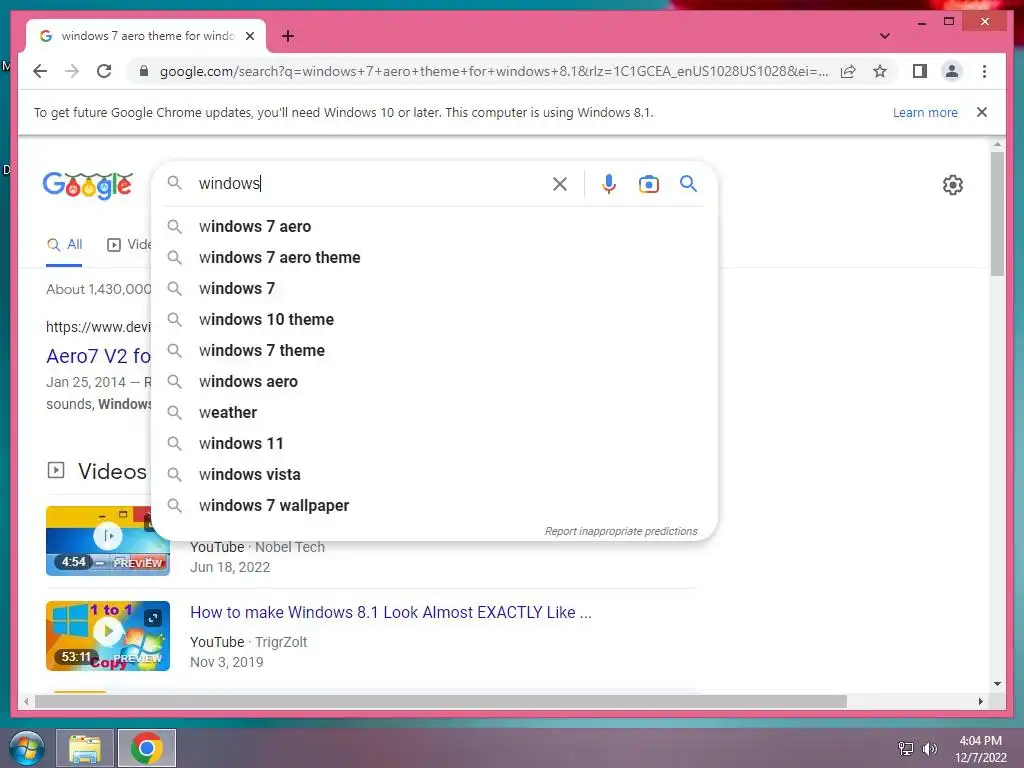Viewport: 1024px width, 768px height.
Task: Follow the Learn more link
Action: point(925,112)
